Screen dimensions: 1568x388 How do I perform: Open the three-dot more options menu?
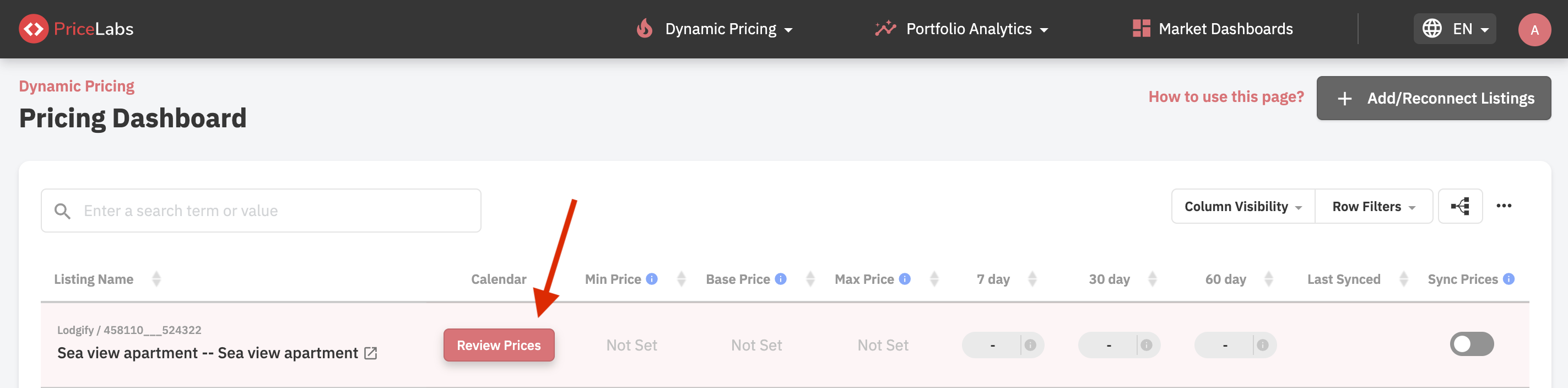pyautogui.click(x=1504, y=206)
